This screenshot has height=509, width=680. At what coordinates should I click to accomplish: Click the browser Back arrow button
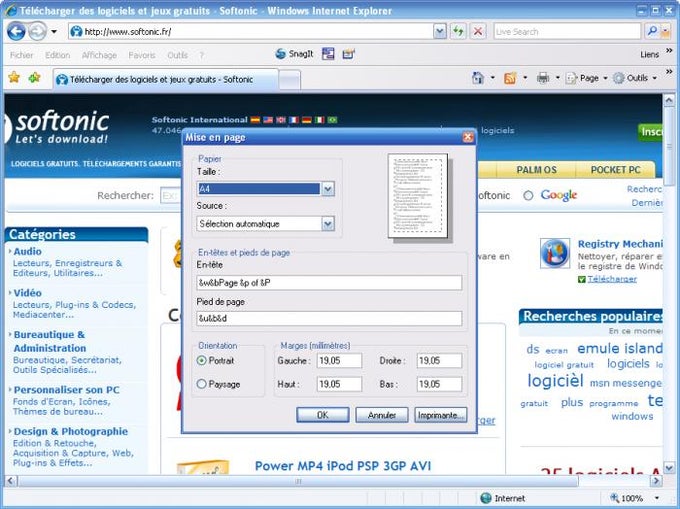pyautogui.click(x=16, y=31)
